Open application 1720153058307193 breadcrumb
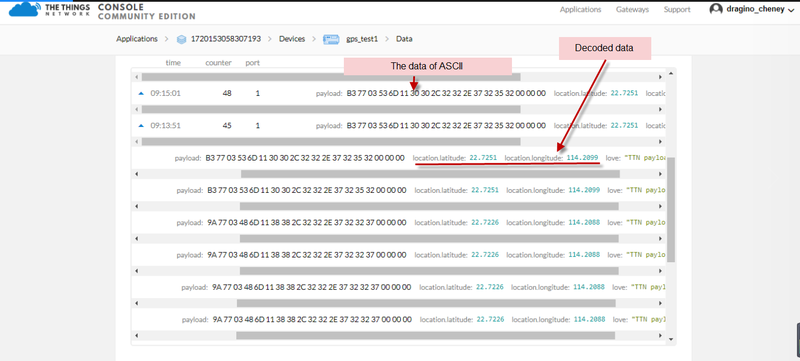This screenshot has height=361, width=800. coord(226,39)
